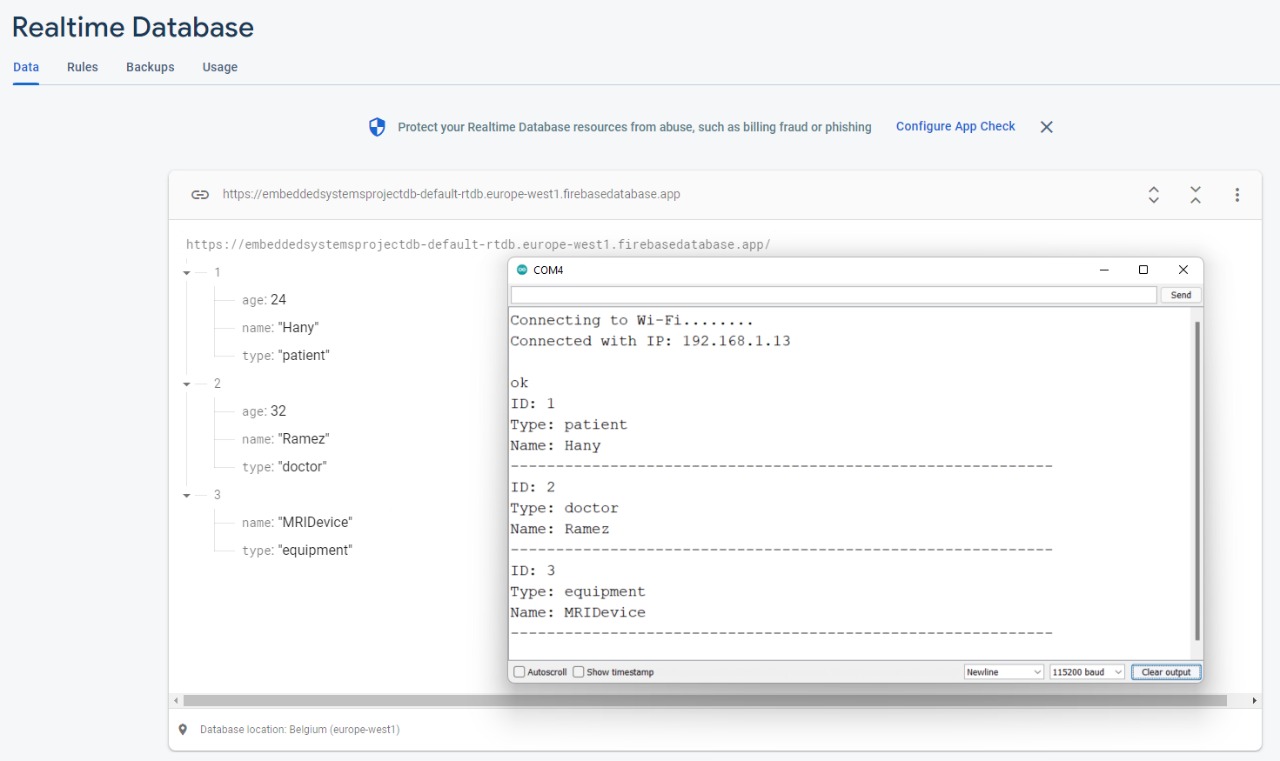Image resolution: width=1280 pixels, height=761 pixels.
Task: Open the three-dot overflow menu
Action: 1238,195
